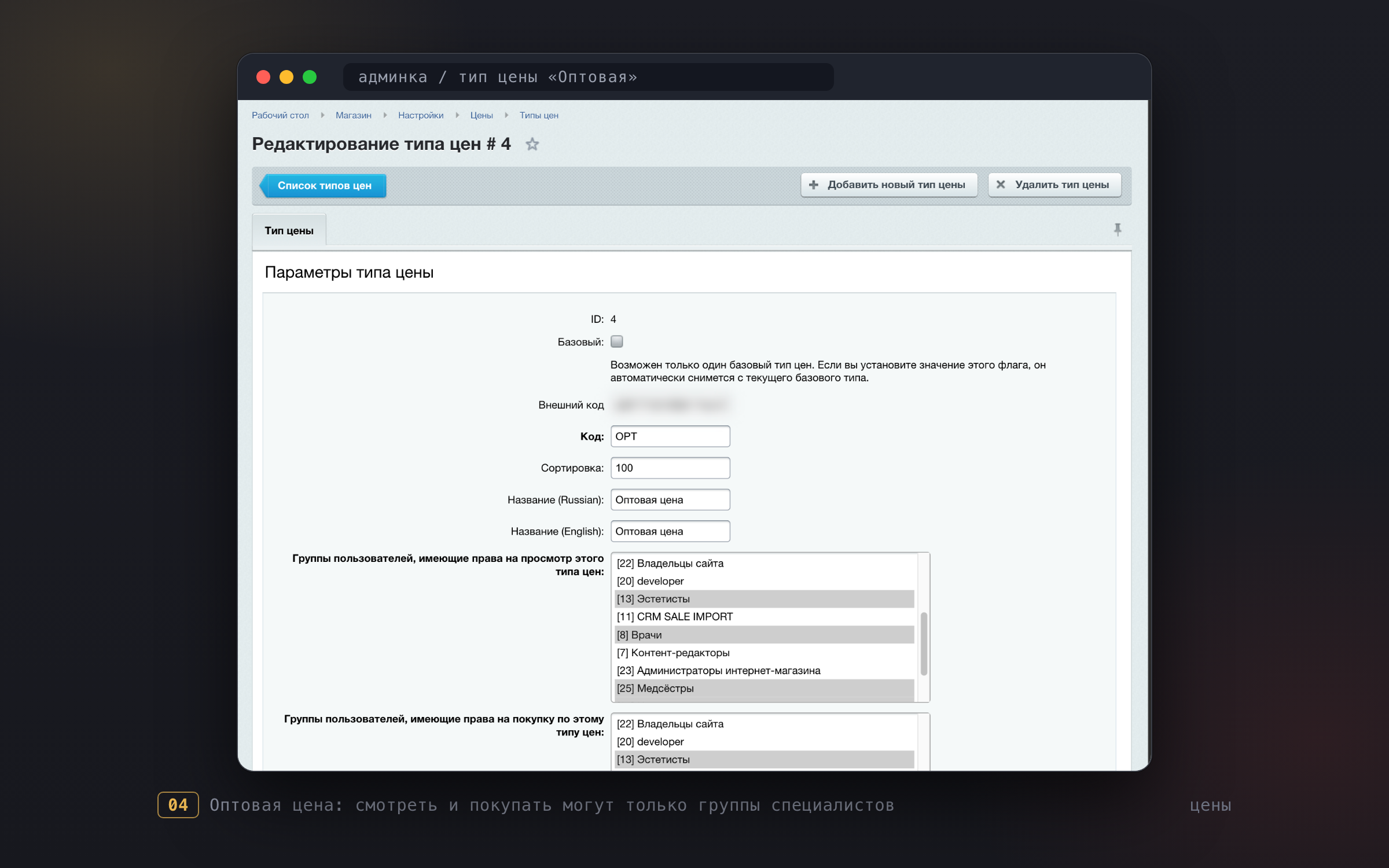
Task: Select [23] Администраторы интернет-магазина in view list
Action: click(764, 671)
